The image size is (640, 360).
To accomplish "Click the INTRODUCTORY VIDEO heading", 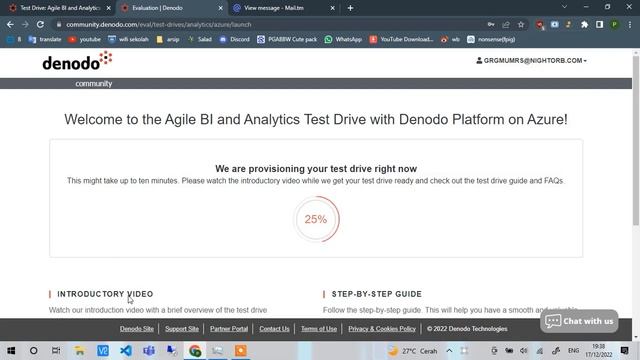I will point(105,294).
